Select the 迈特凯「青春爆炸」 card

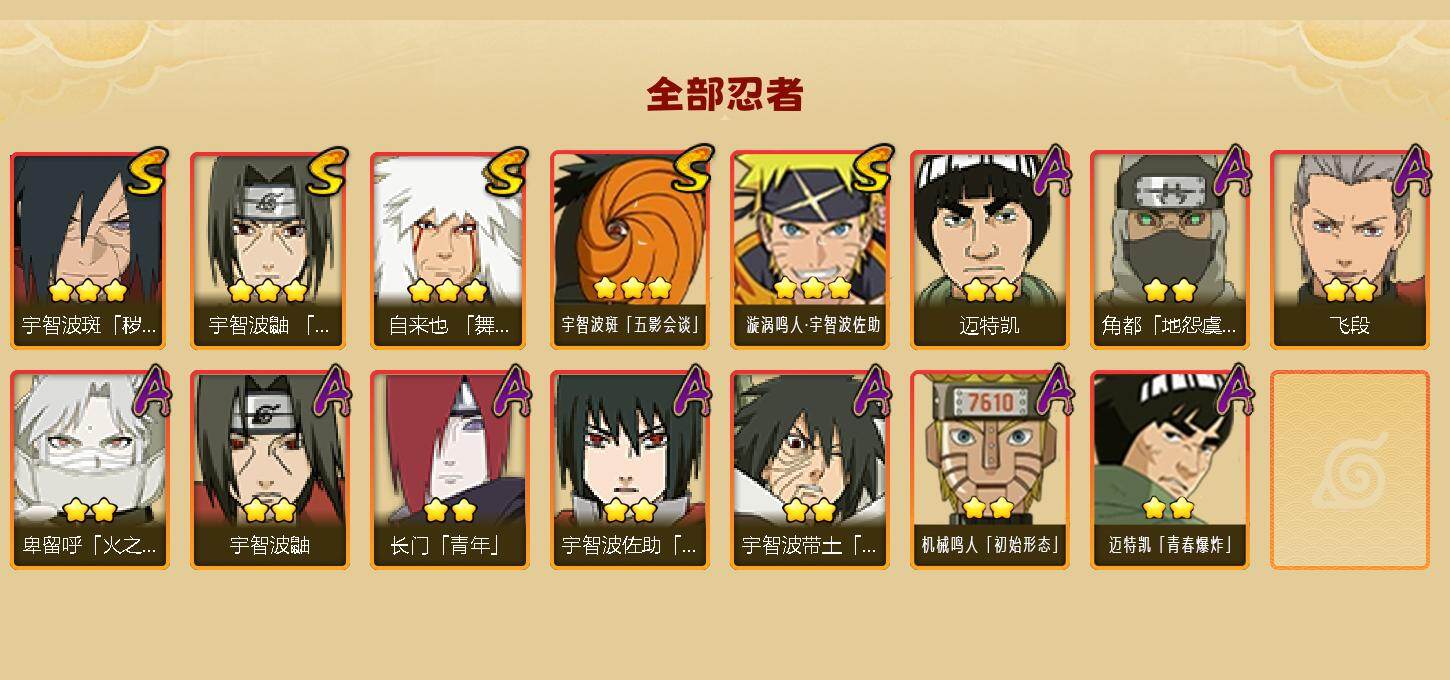tap(1169, 470)
